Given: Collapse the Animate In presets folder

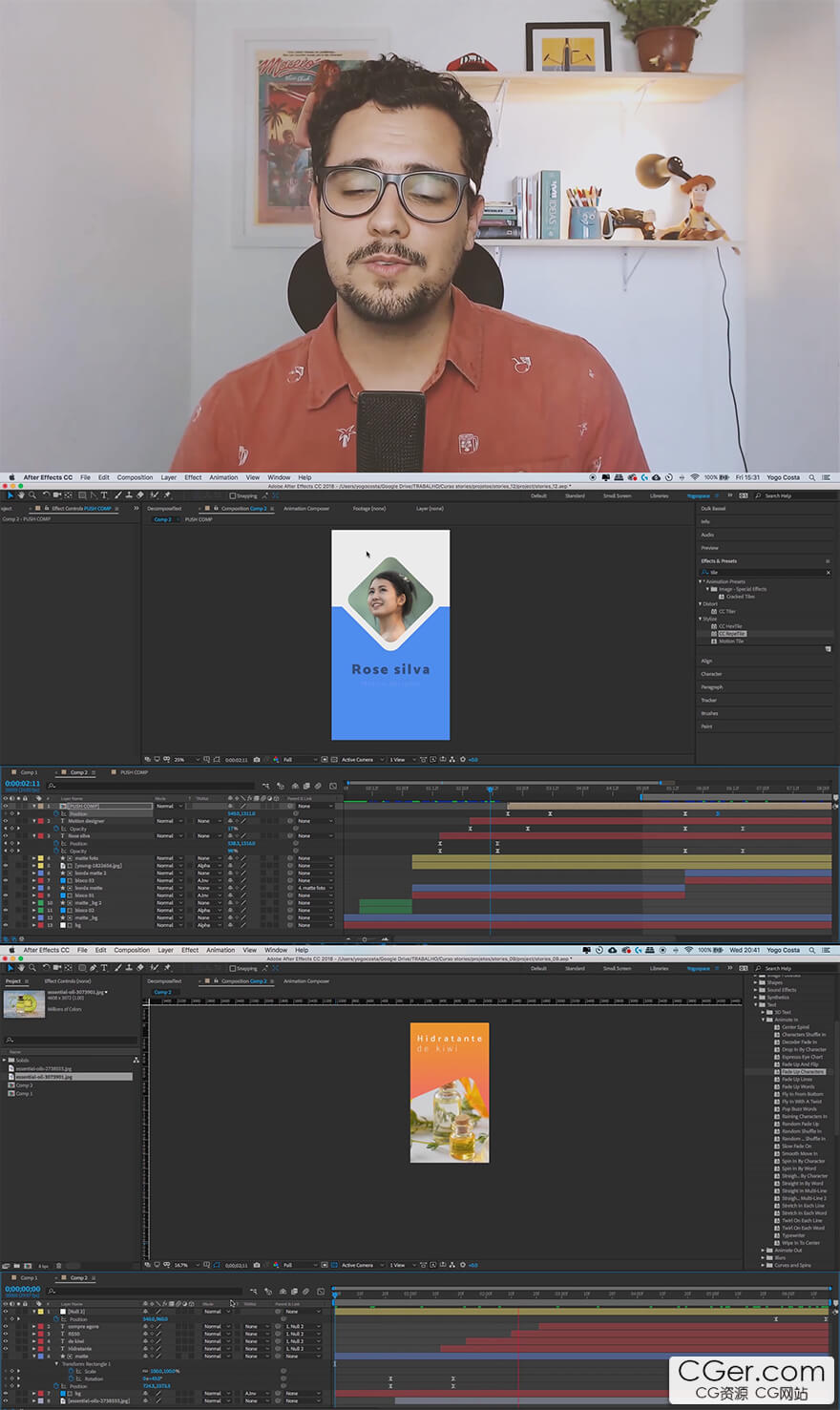Looking at the screenshot, I should pos(764,1020).
